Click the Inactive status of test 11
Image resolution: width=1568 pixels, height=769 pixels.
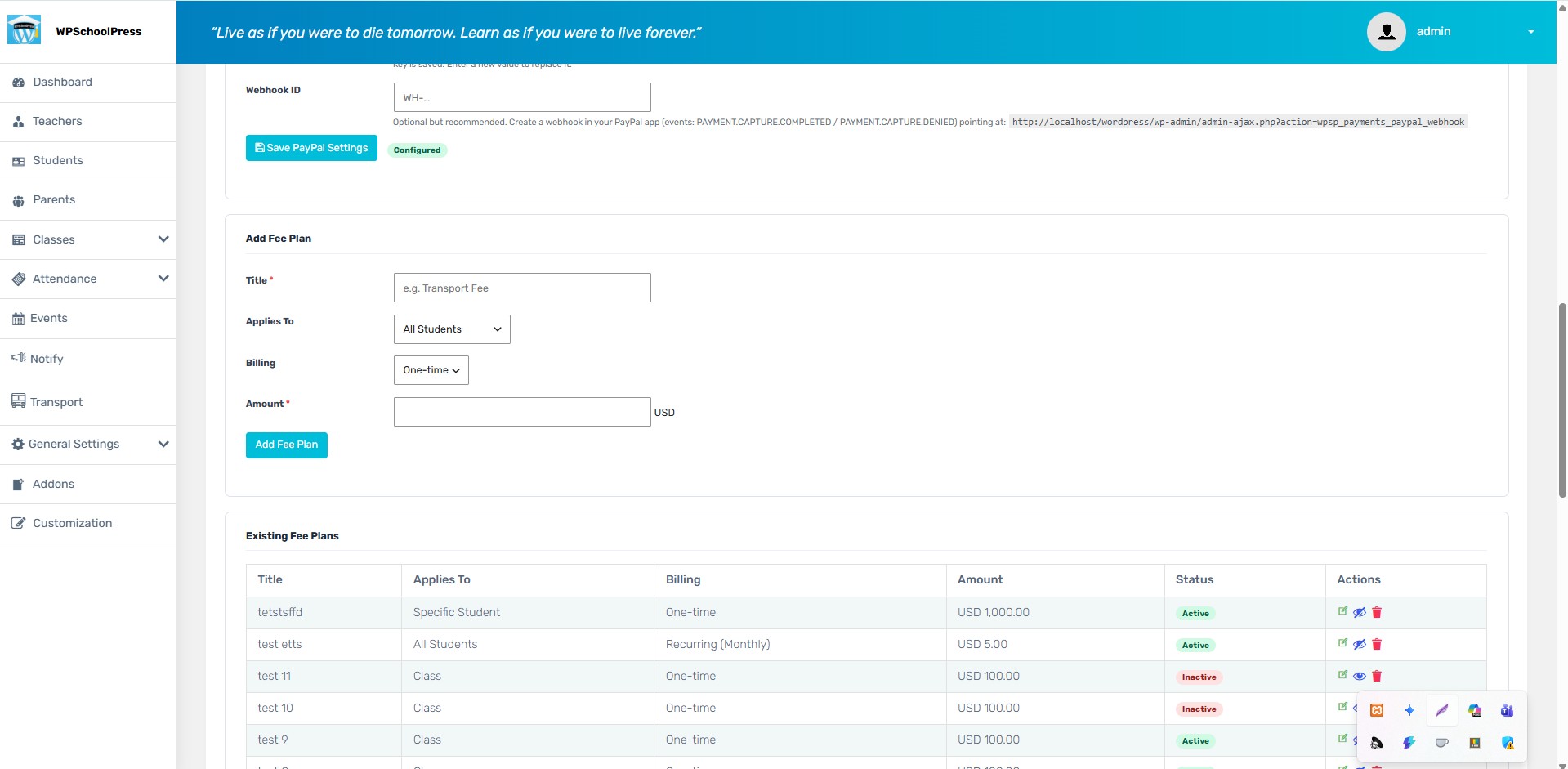click(1199, 677)
